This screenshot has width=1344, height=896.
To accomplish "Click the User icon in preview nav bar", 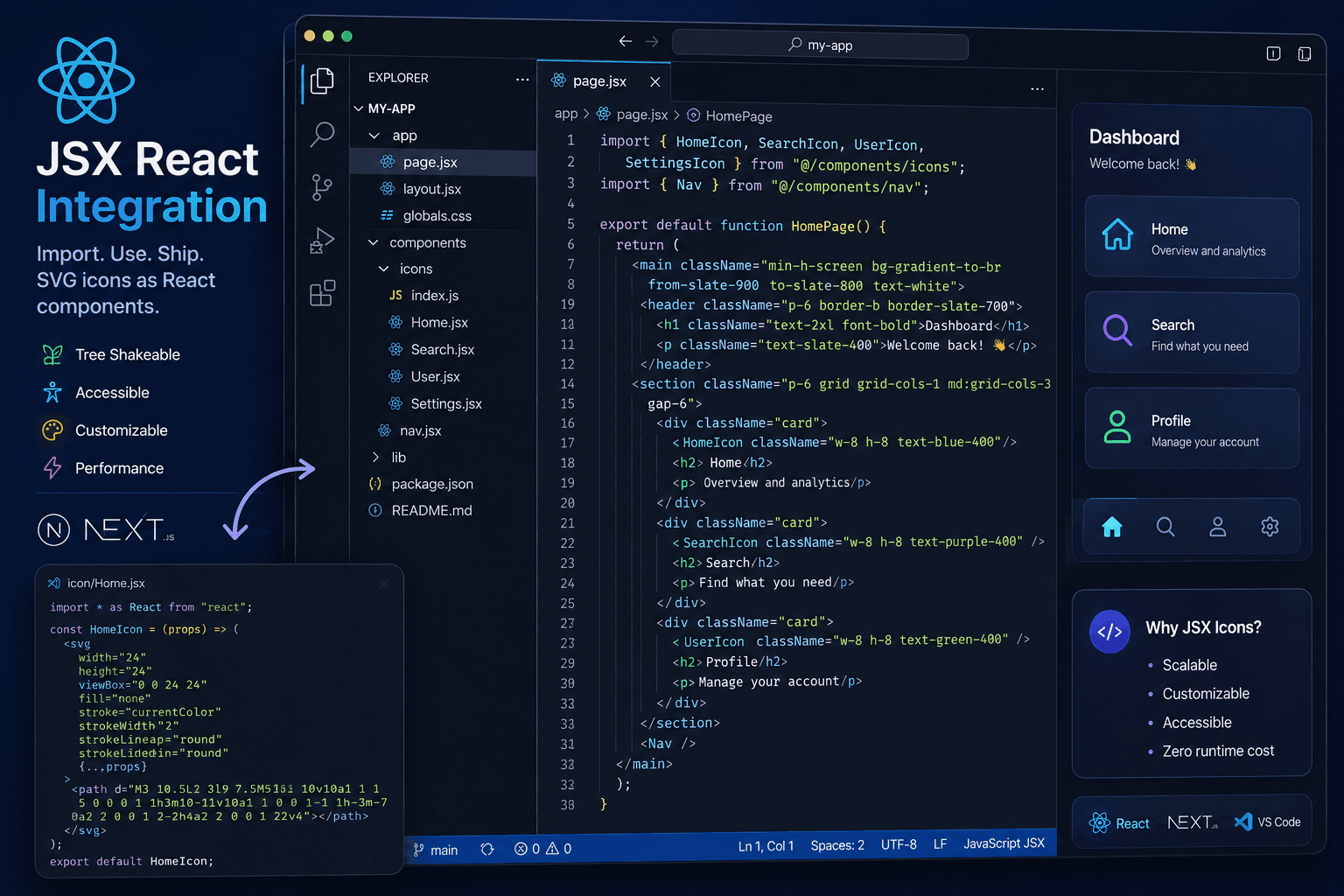I will pos(1217,527).
